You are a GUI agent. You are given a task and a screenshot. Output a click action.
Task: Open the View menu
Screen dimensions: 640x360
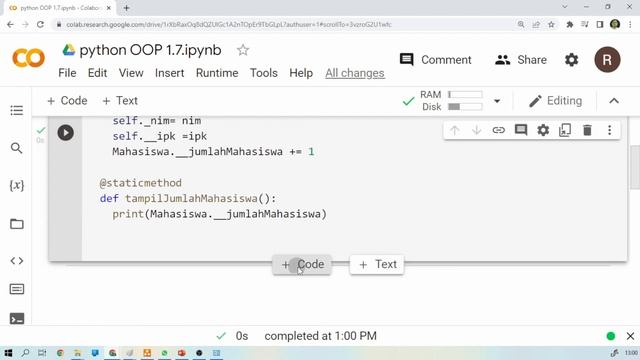131,73
